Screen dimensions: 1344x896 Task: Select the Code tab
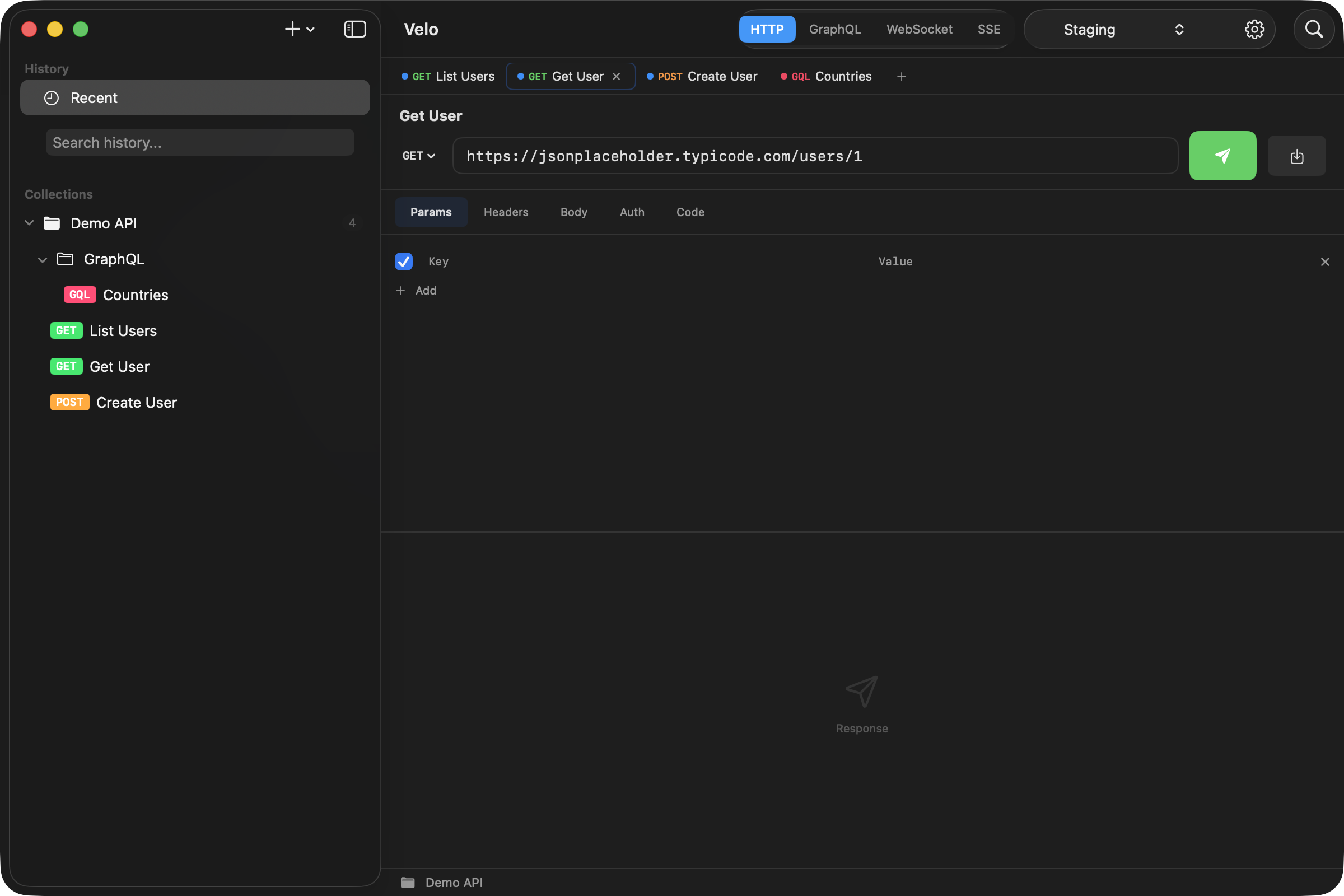[690, 212]
